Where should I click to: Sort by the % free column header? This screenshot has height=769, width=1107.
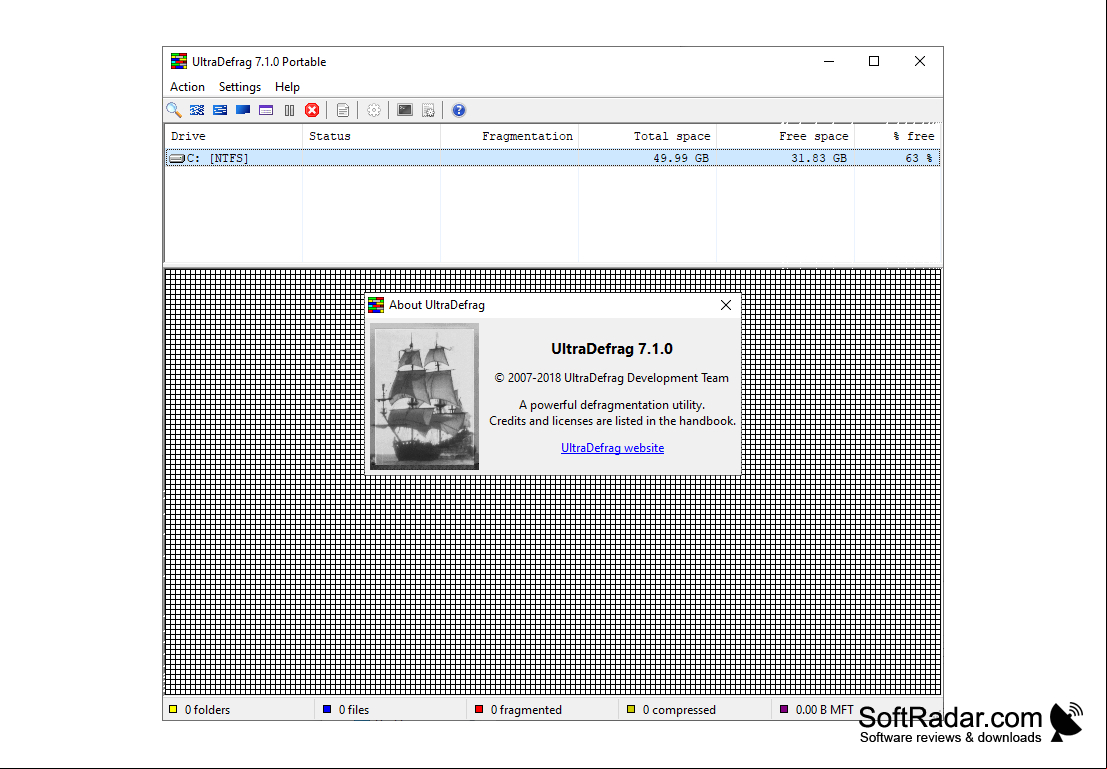[x=897, y=136]
